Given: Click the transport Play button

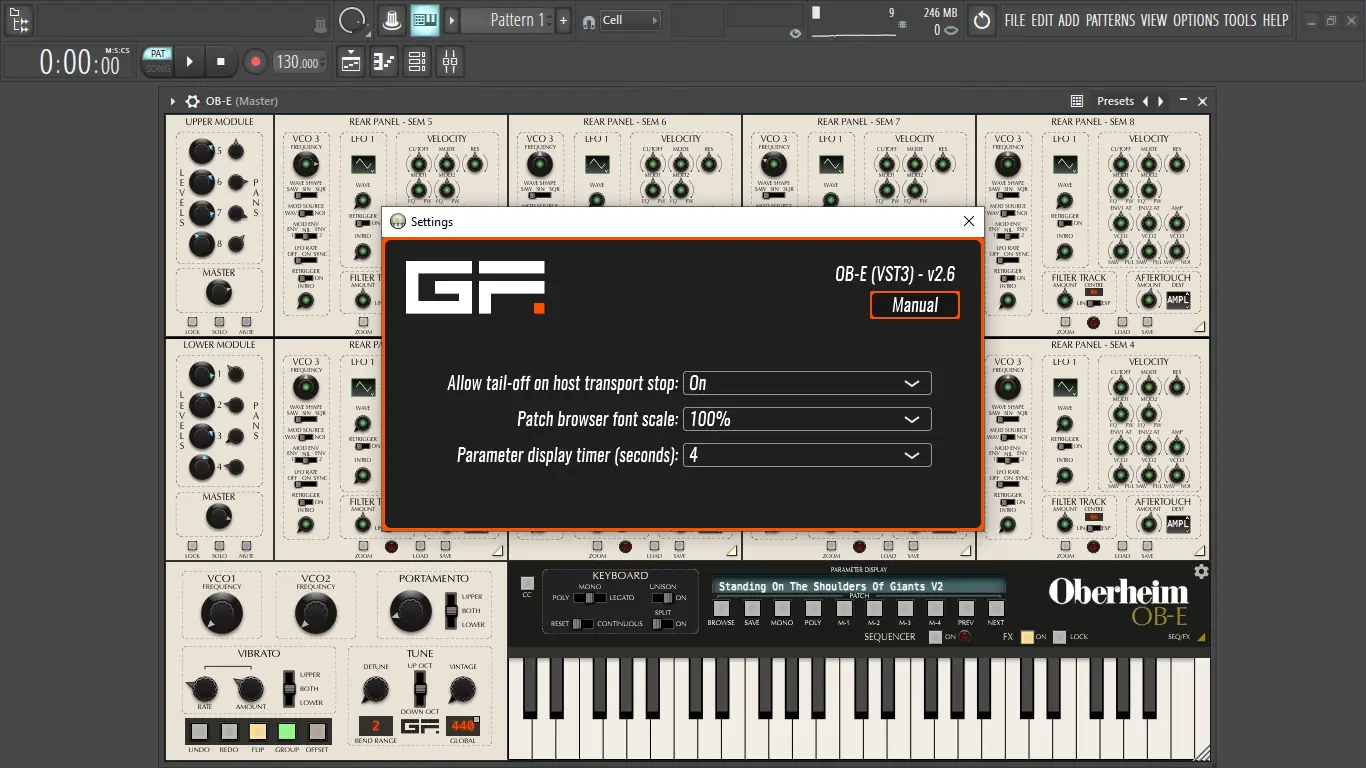Looking at the screenshot, I should tap(189, 62).
